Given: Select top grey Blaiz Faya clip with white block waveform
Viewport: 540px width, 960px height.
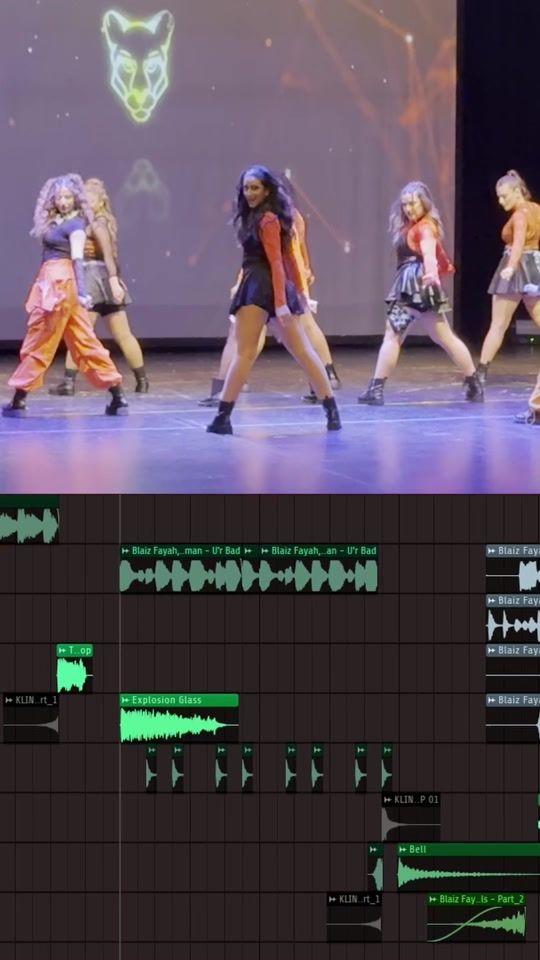Looking at the screenshot, I should (x=513, y=568).
